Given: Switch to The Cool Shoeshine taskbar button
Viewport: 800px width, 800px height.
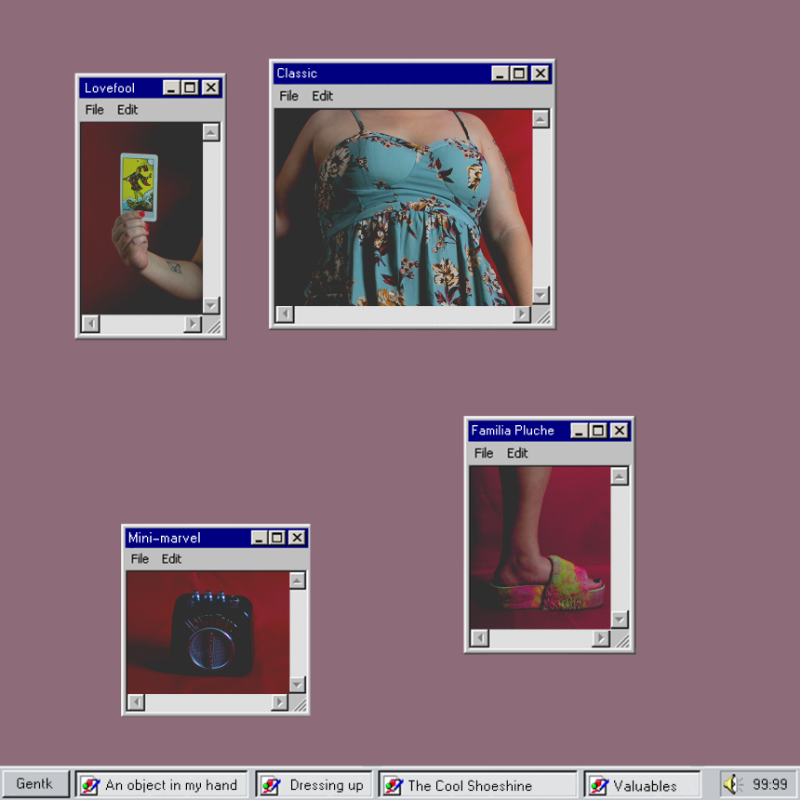Looking at the screenshot, I should [x=478, y=785].
